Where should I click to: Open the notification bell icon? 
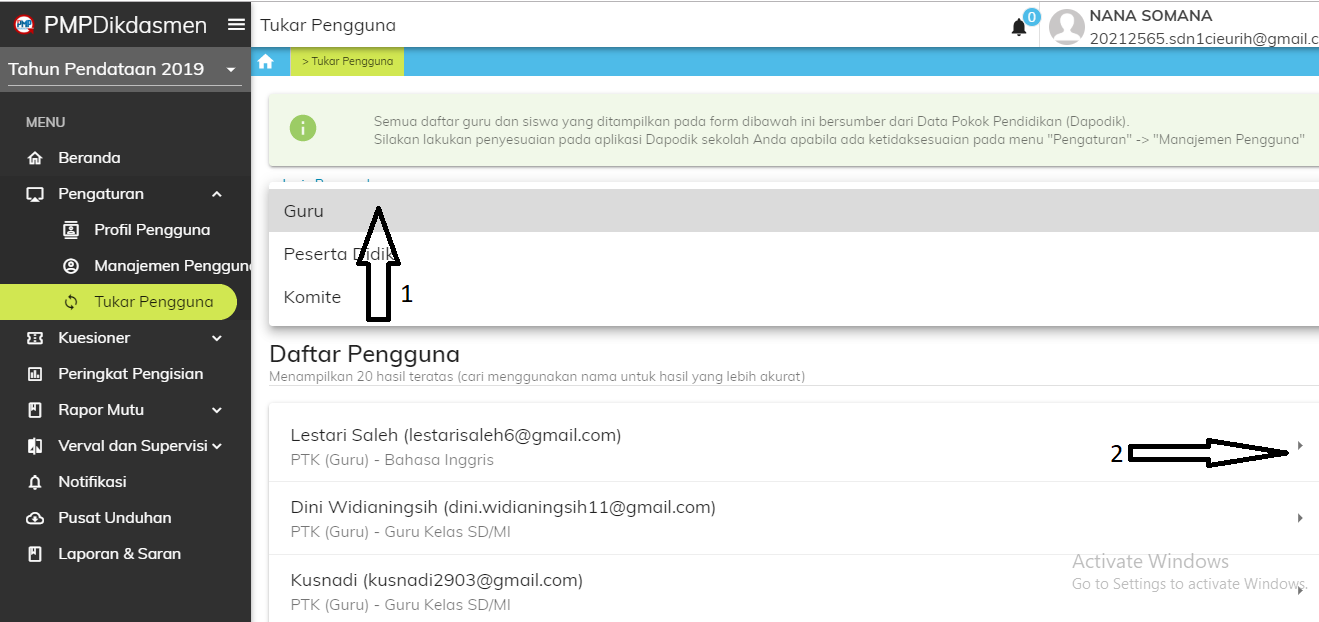(x=1019, y=28)
